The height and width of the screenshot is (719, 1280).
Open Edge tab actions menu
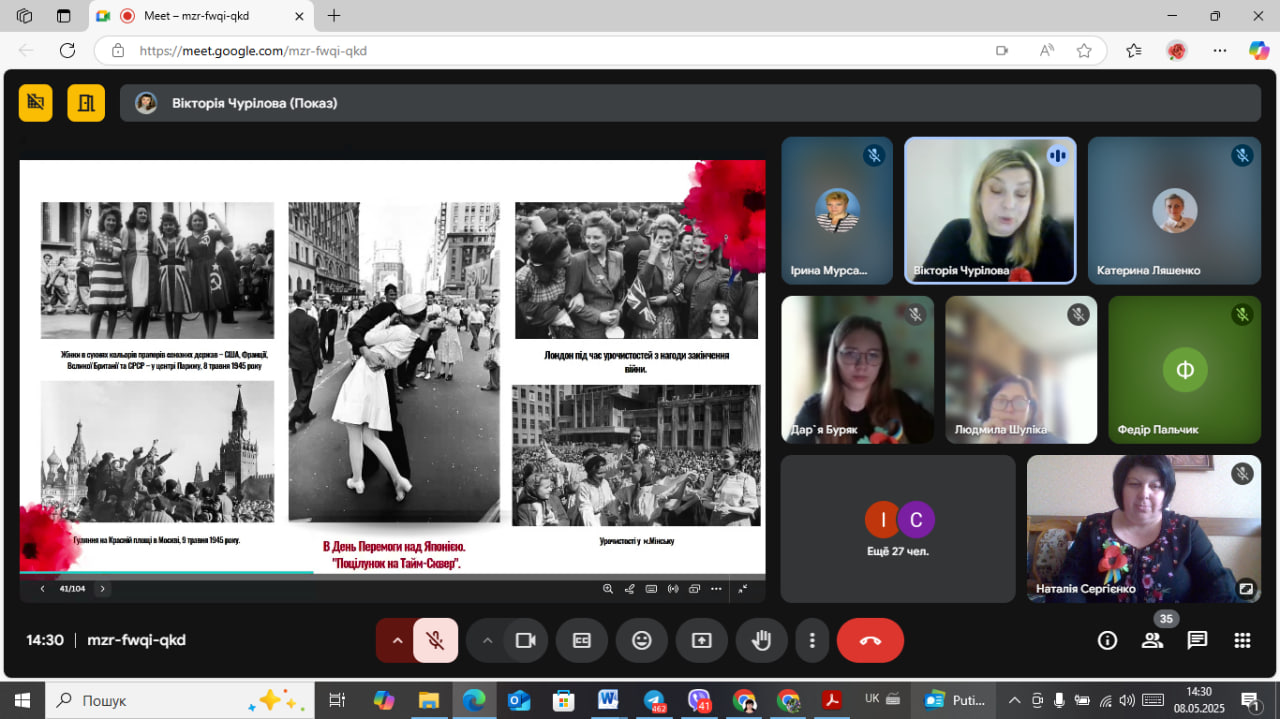tap(64, 16)
